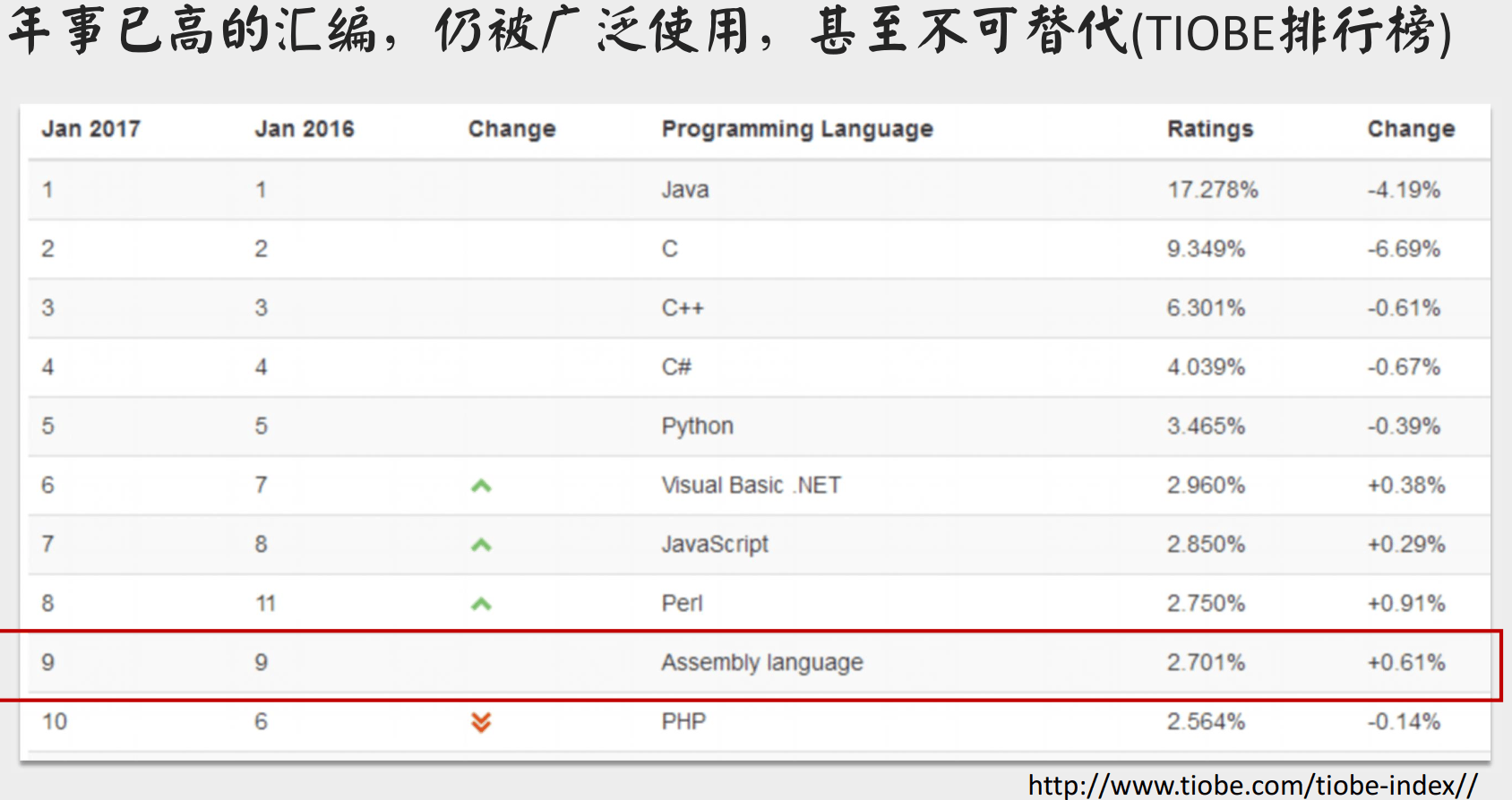
Task: Click the 3.465% rating value
Action: coord(1206,426)
